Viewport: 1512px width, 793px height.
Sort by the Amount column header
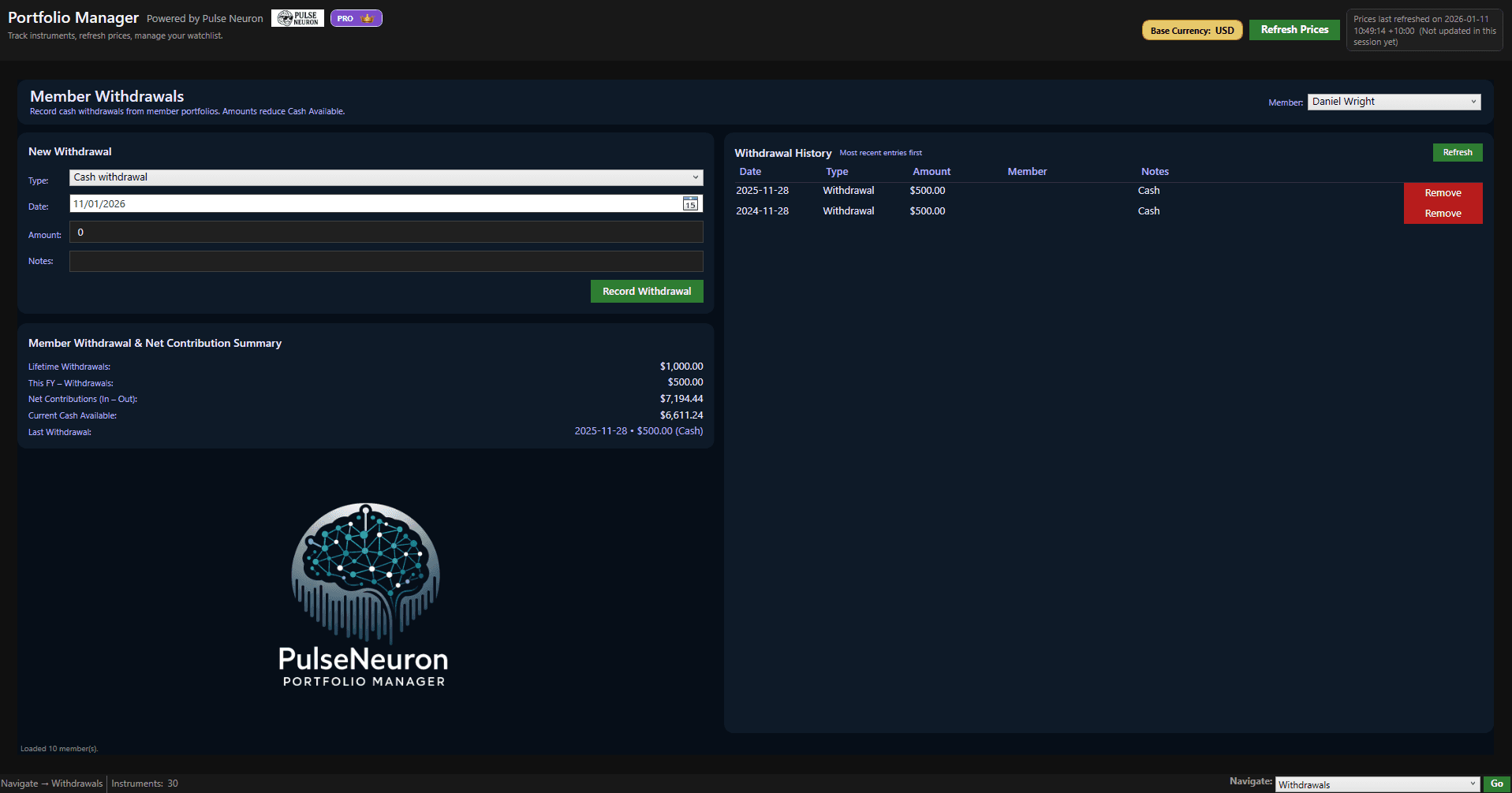pyautogui.click(x=931, y=172)
